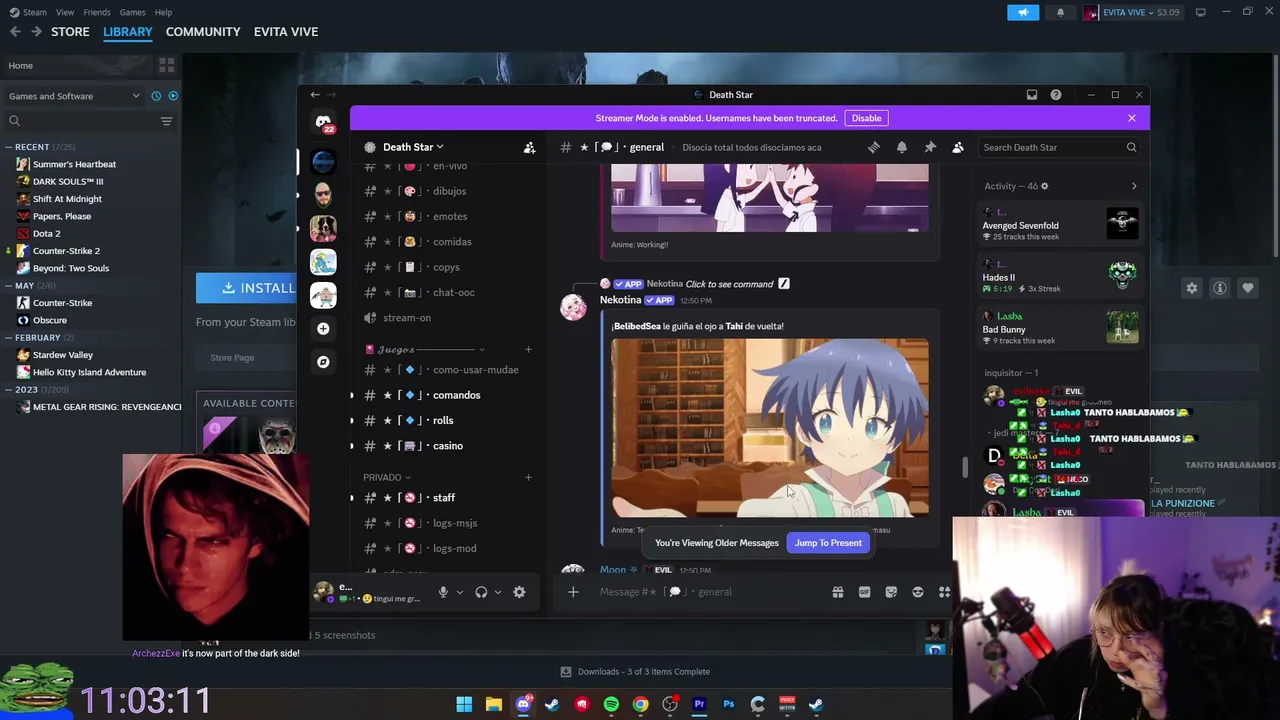
Task: Open Discover servers compass icon
Action: (323, 362)
